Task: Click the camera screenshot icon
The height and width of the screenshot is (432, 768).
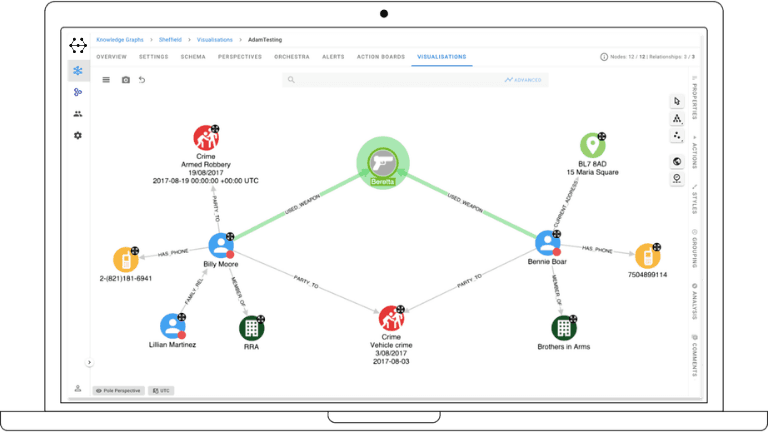Action: tap(125, 79)
